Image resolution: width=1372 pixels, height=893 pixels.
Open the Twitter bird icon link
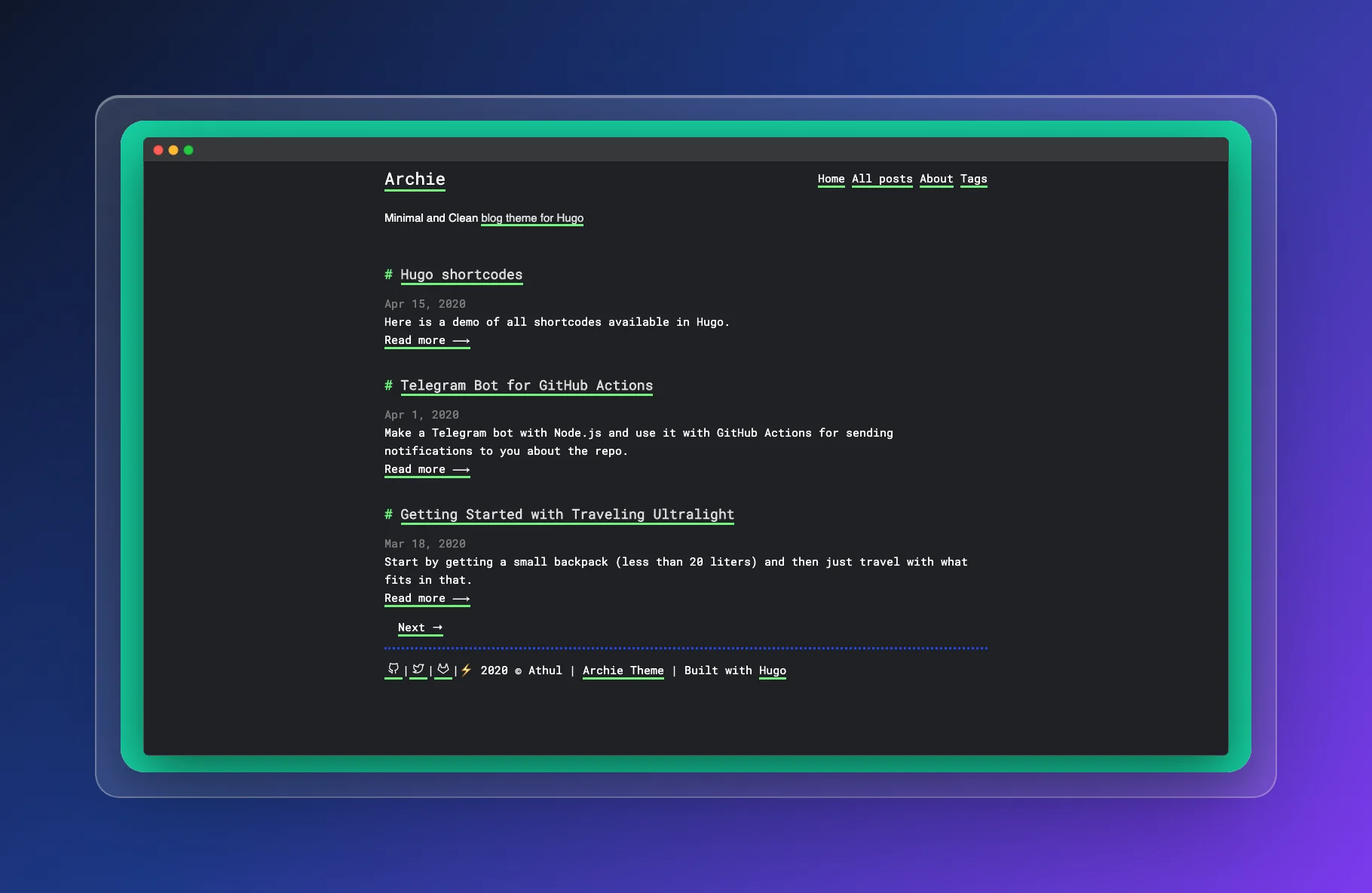pyautogui.click(x=418, y=669)
